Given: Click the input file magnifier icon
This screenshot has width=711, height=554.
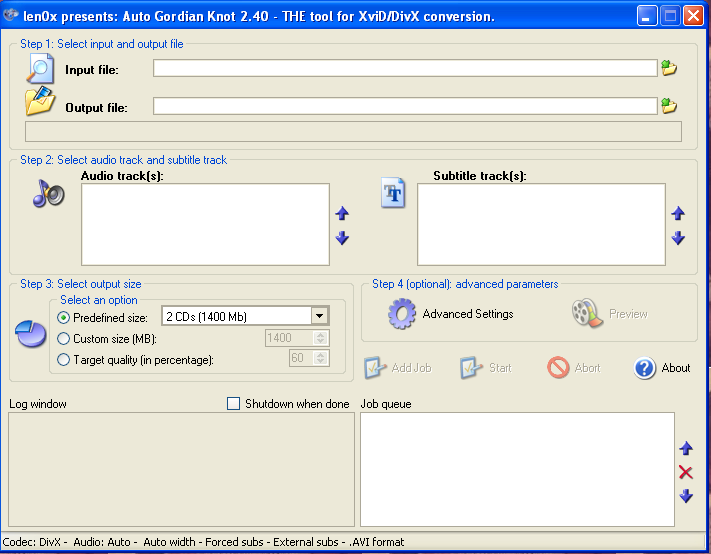Looking at the screenshot, I should 40,69.
